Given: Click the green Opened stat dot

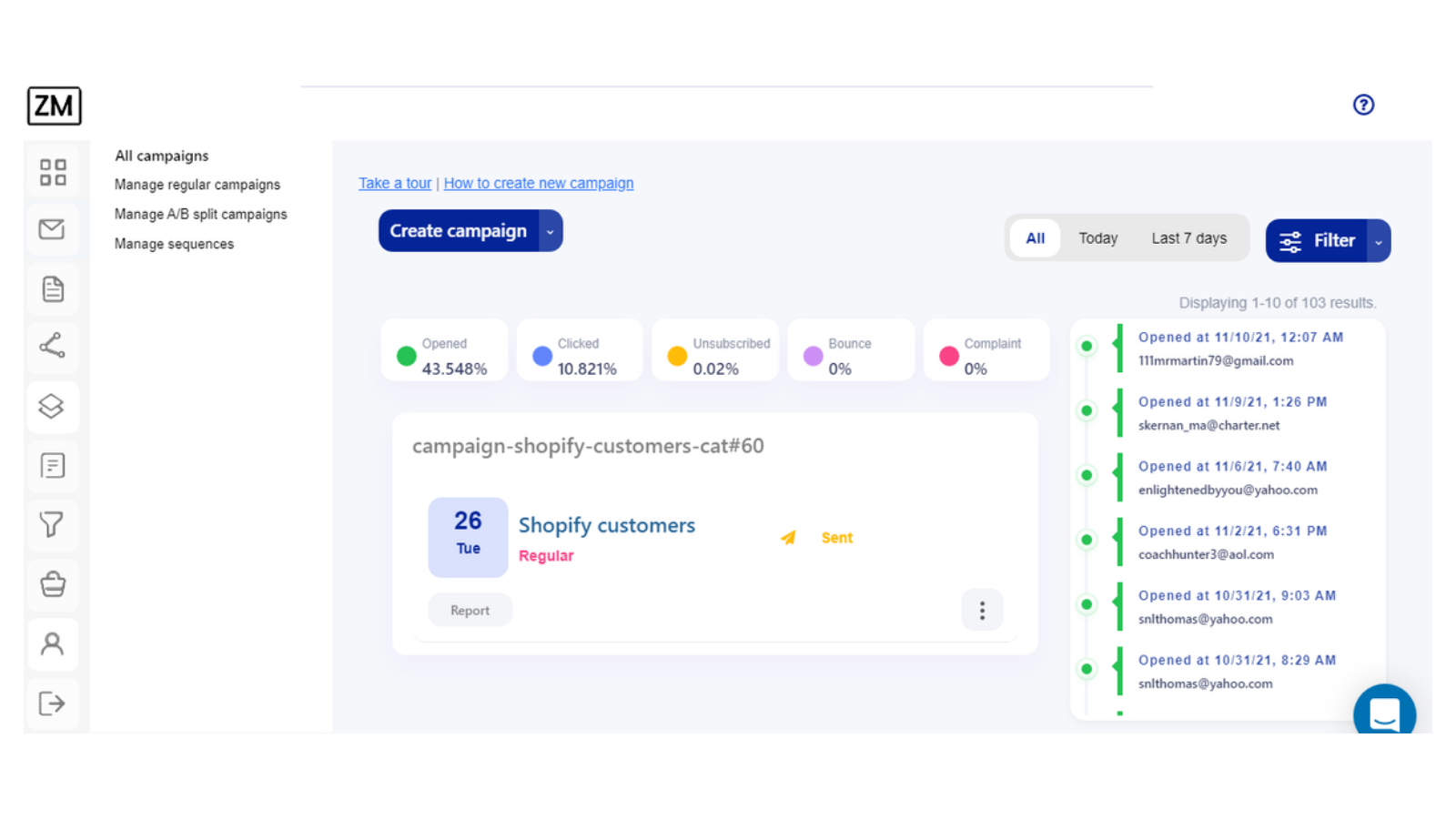Looking at the screenshot, I should coord(407,356).
